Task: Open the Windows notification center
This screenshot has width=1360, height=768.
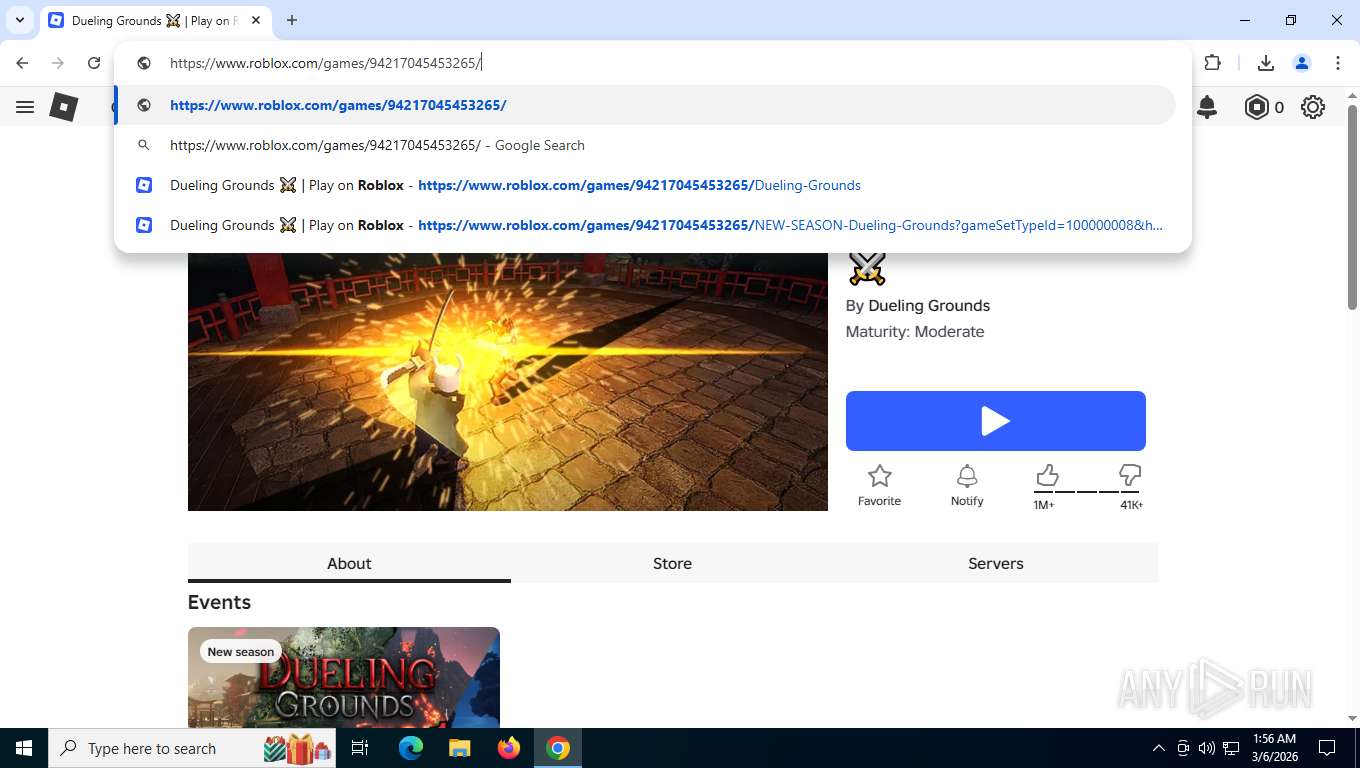Action: [x=1327, y=748]
